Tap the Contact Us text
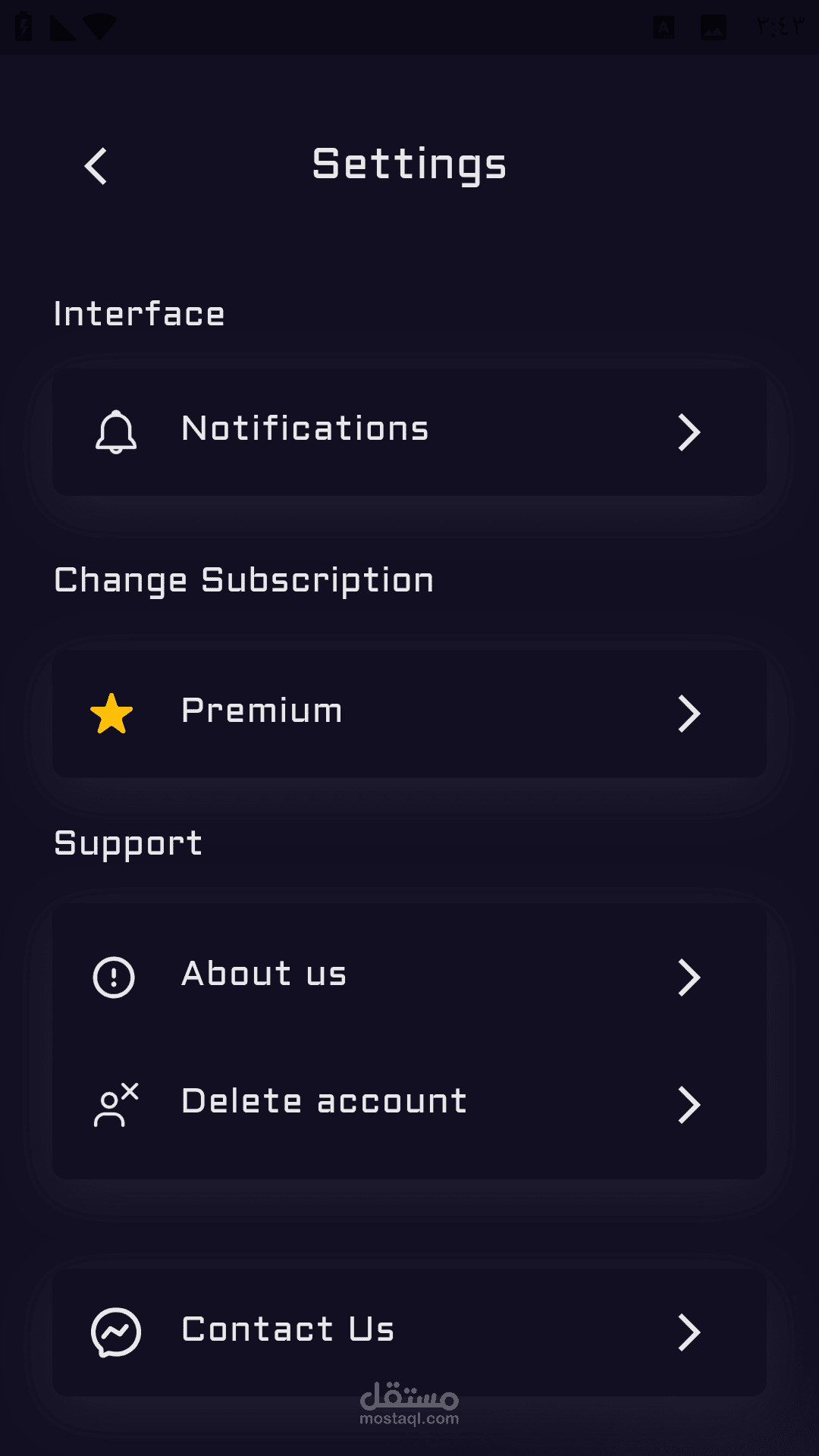819x1456 pixels. [x=288, y=1329]
